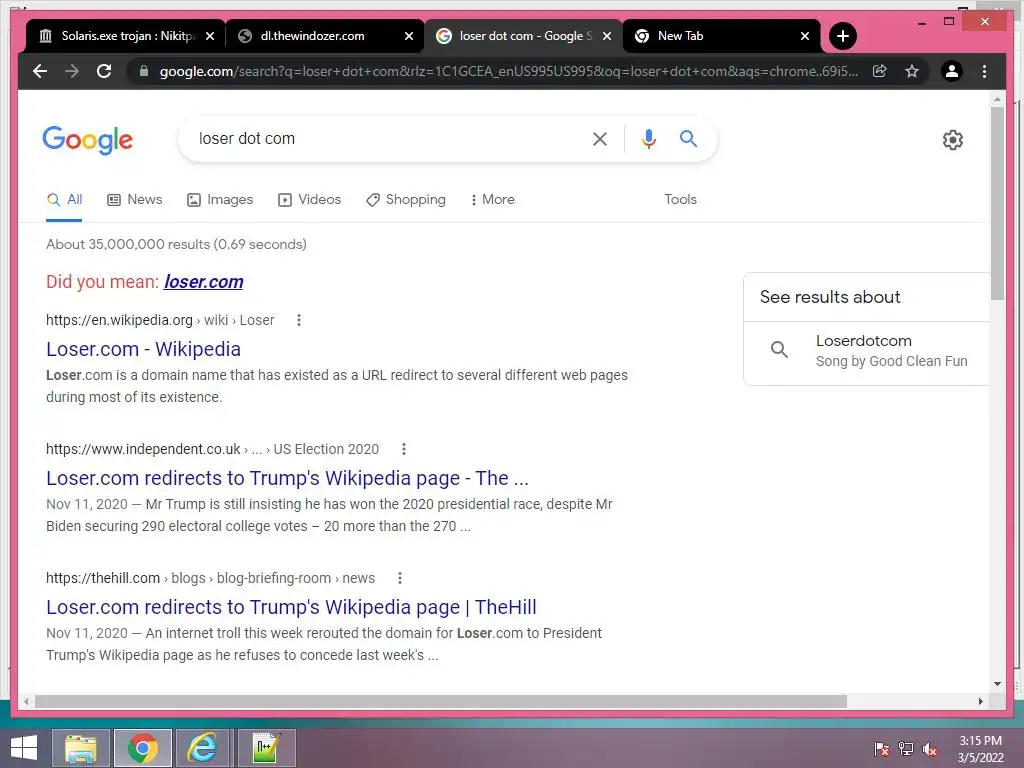Open TheHill Loser.com article
1024x768 pixels.
point(291,607)
